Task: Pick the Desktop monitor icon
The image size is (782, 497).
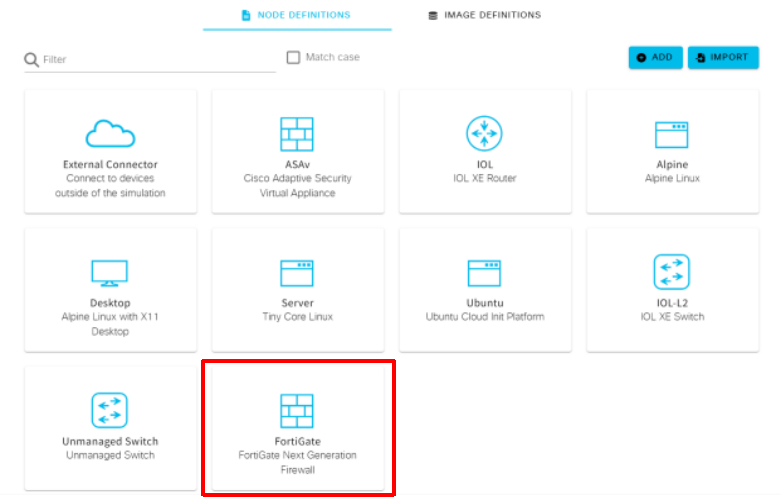Action: pyautogui.click(x=110, y=273)
